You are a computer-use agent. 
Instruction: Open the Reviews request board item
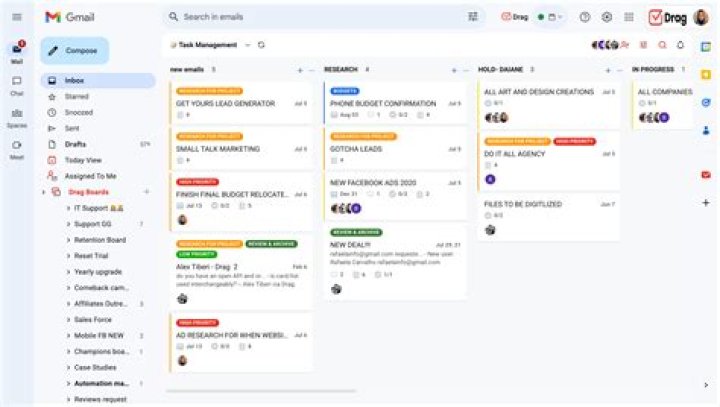pos(101,399)
